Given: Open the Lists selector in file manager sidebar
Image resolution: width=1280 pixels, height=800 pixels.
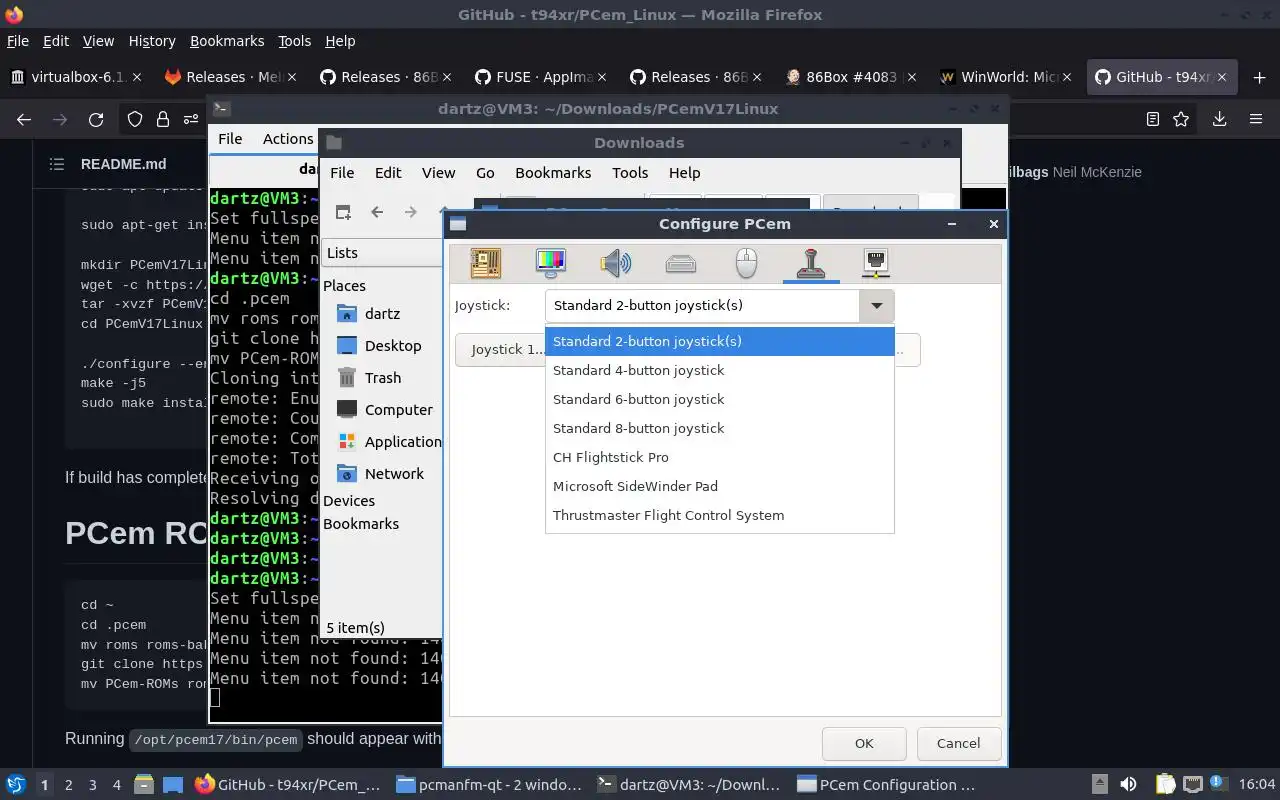Looking at the screenshot, I should [x=382, y=253].
